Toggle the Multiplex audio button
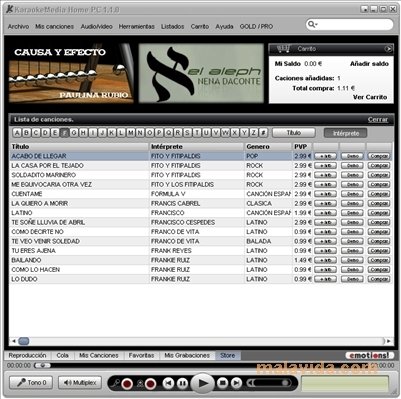The width and height of the screenshot is (401, 399). point(80,383)
